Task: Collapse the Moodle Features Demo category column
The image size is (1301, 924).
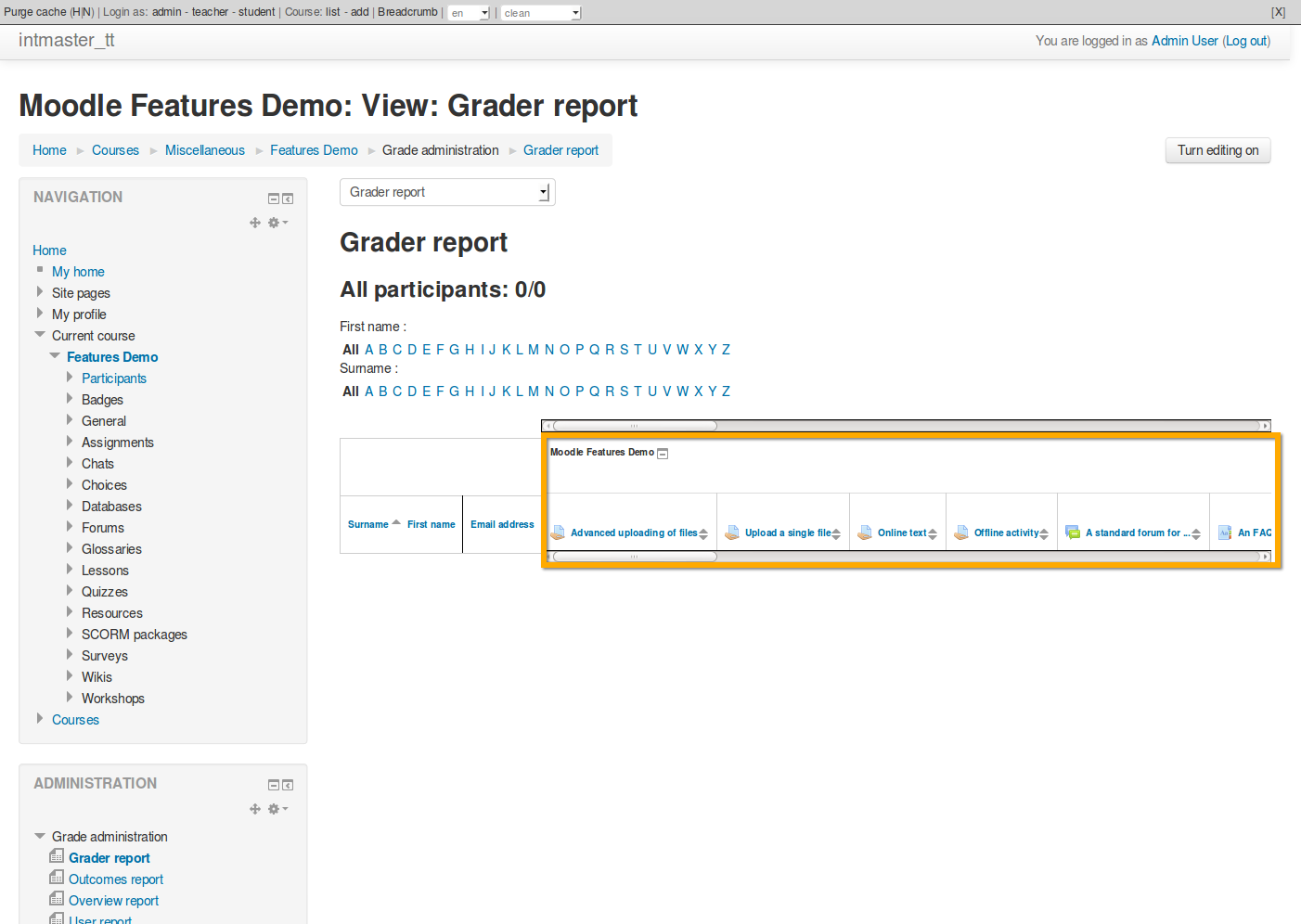Action: (663, 454)
